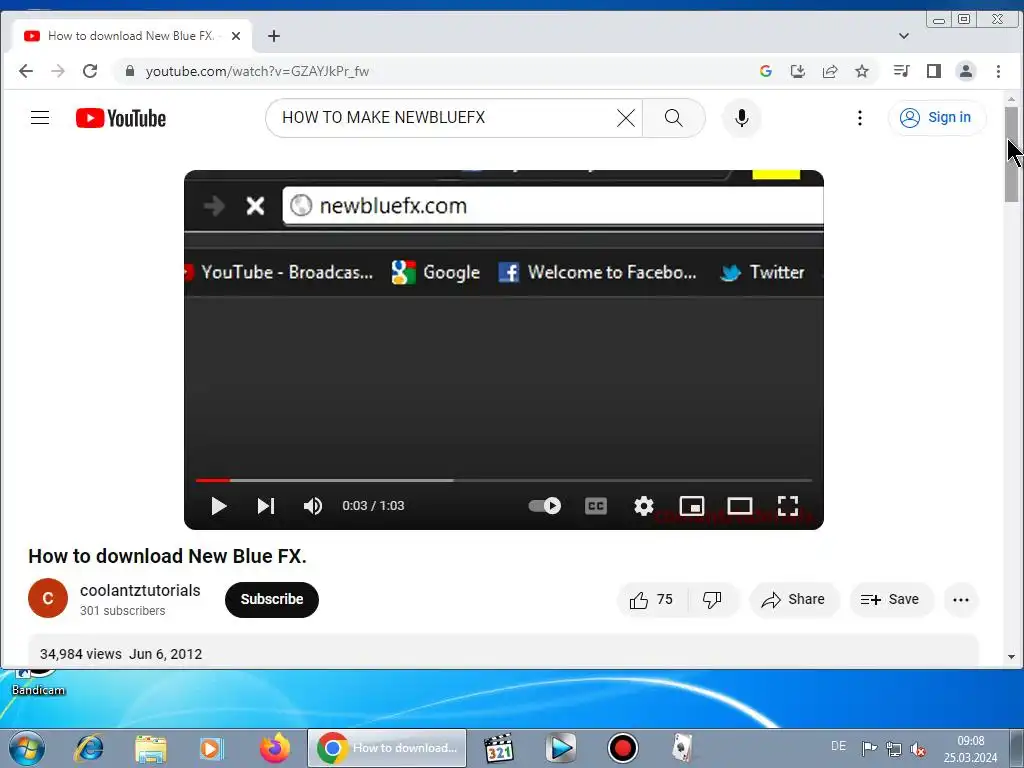The image size is (1024, 768).
Task: Open more actions ellipsis menu
Action: (x=961, y=600)
